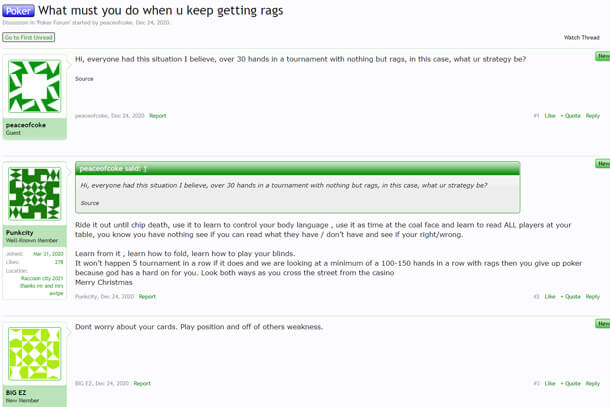Report peaceofcoke's first post
Image resolution: width=610 pixels, height=407 pixels.
[158, 116]
